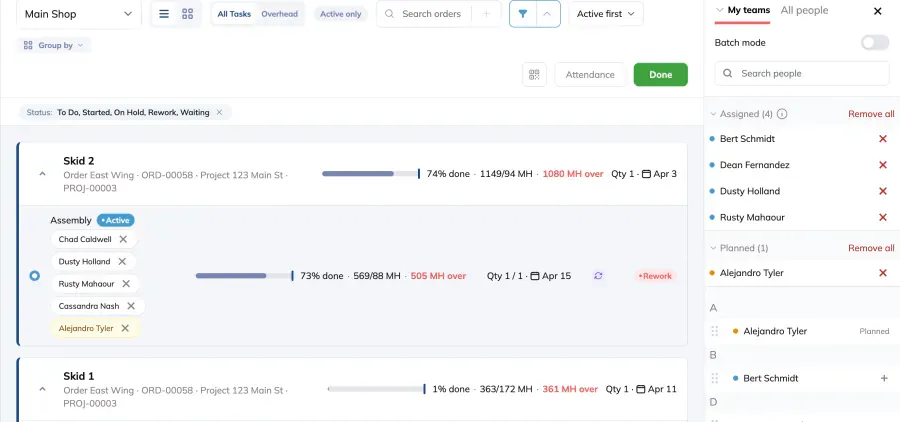This screenshot has height=422, width=900.
Task: Switch to grid view icon
Action: click(187, 14)
